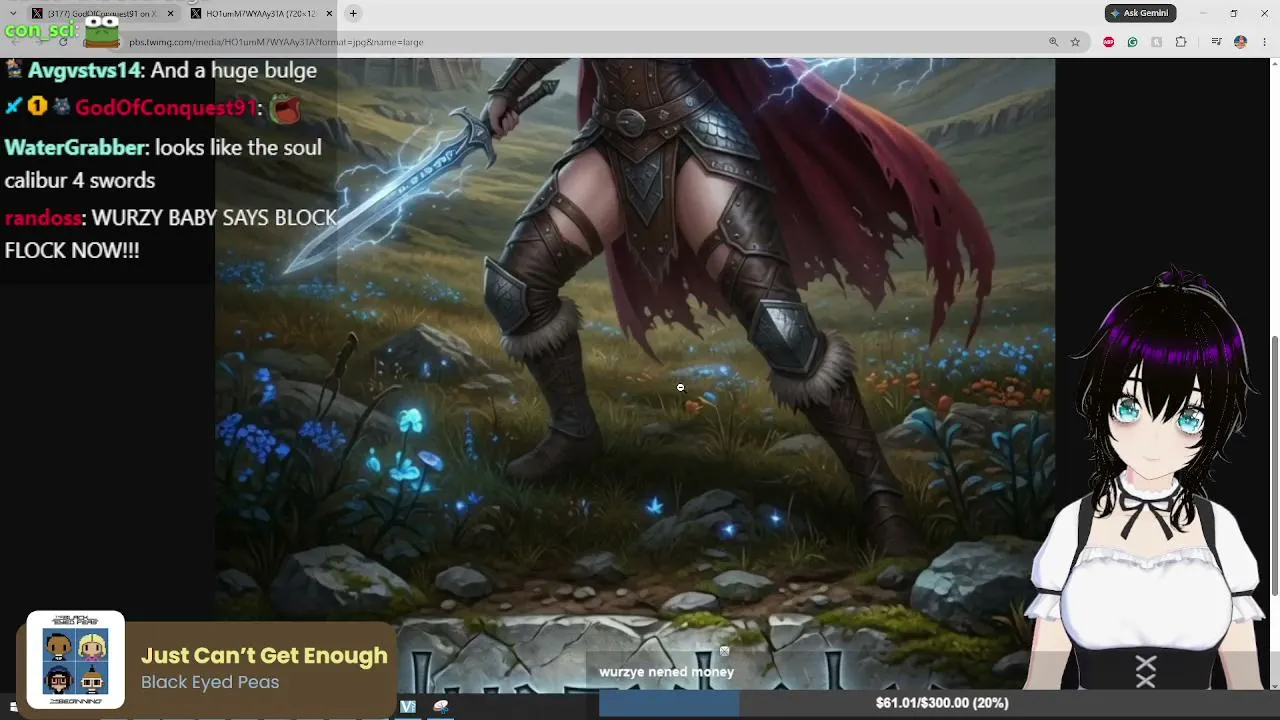Select the HO1umM image browser tab

[x=263, y=13]
